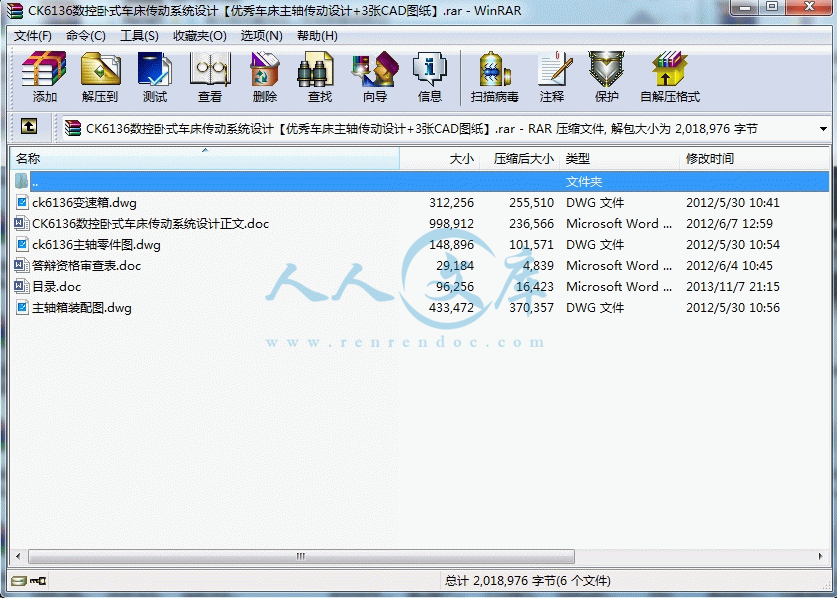Open the View (查看) toolbar tool
Screen dimensions: 837x598
point(210,69)
